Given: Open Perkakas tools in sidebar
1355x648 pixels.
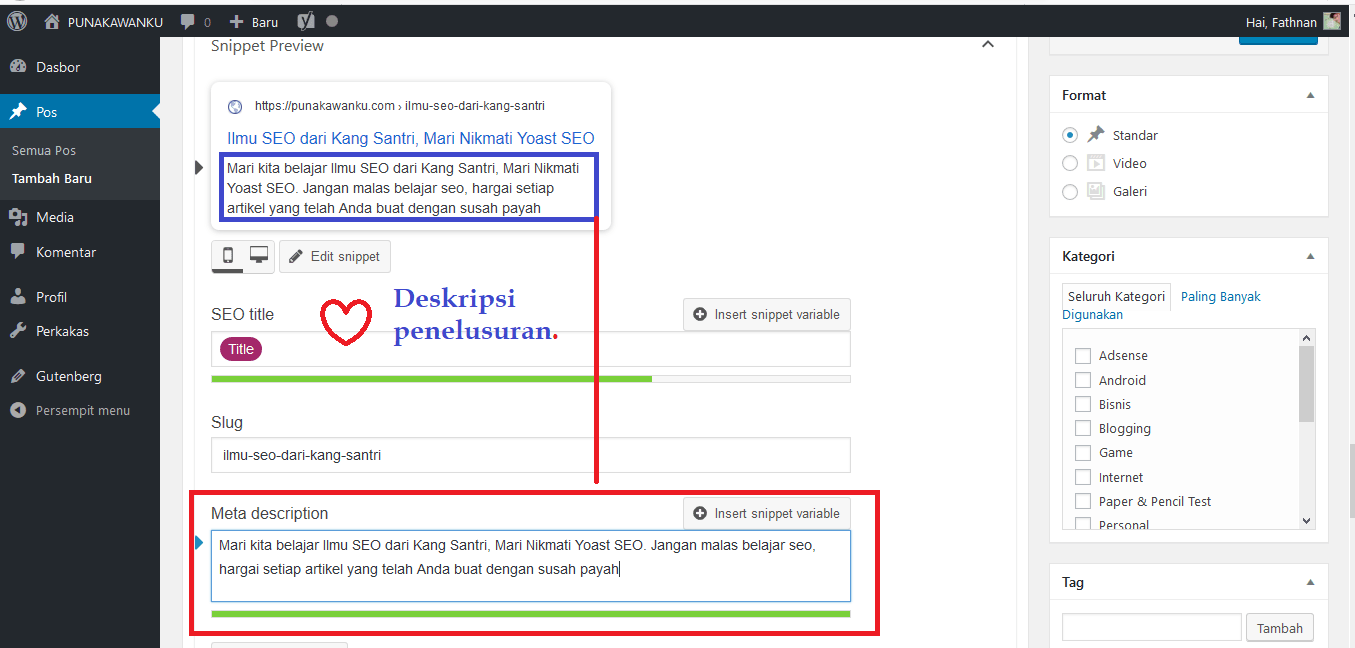Looking at the screenshot, I should coord(62,331).
